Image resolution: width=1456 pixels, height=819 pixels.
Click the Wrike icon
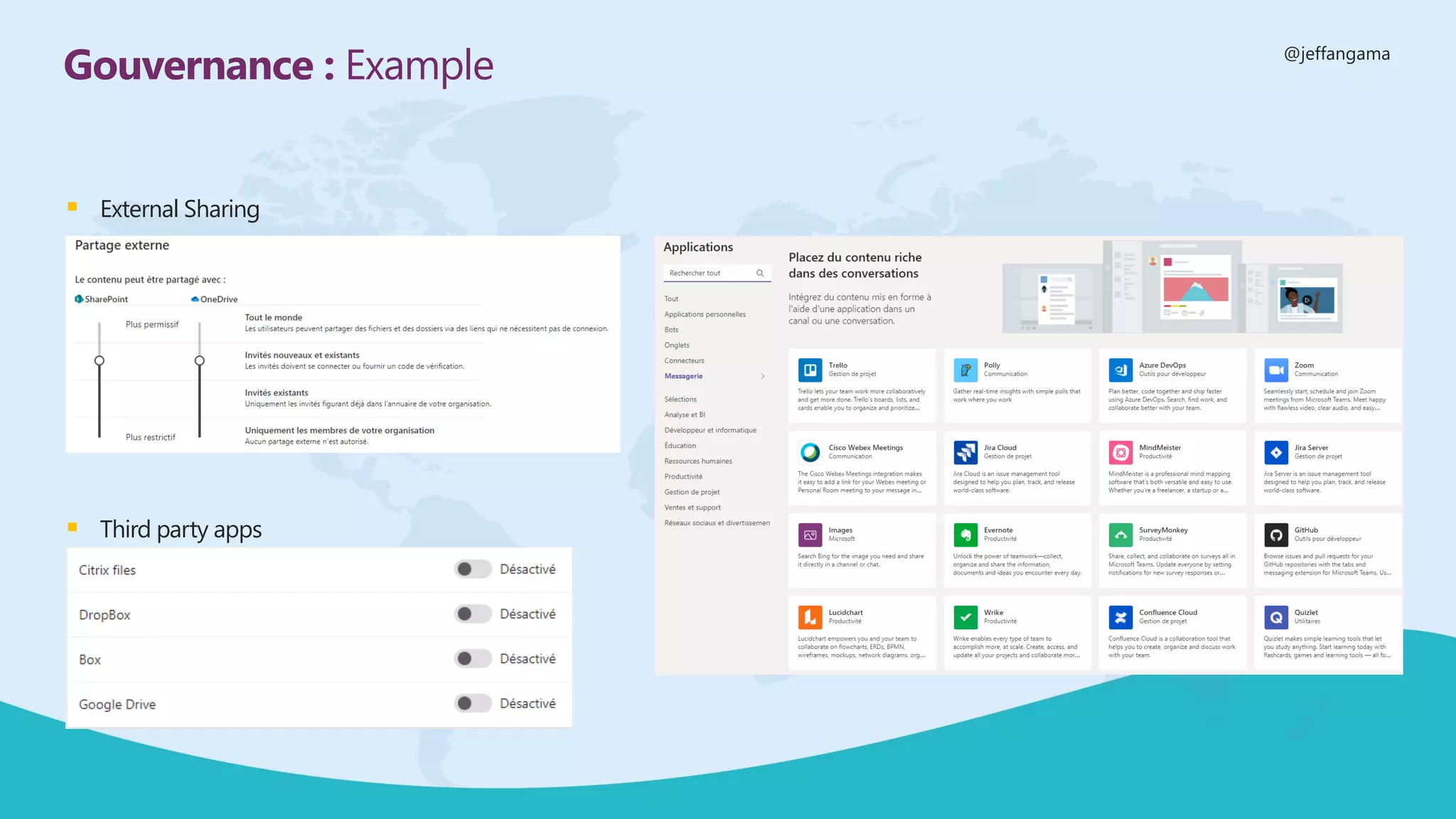click(x=965, y=617)
